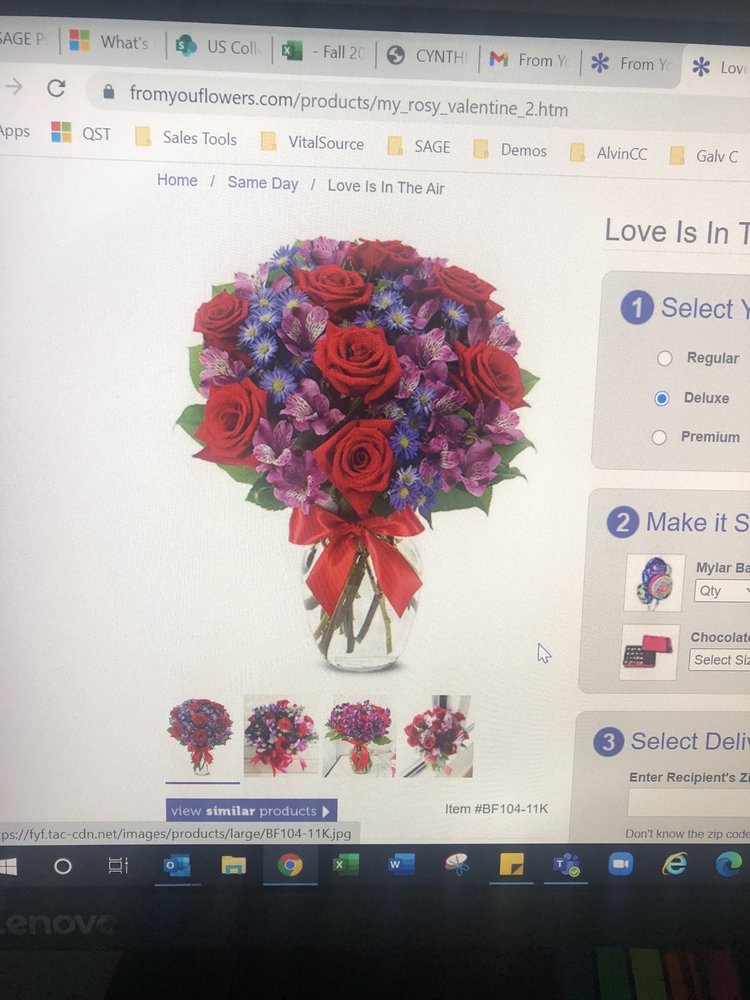
Task: Click the Same Day breadcrumb link
Action: (x=262, y=183)
